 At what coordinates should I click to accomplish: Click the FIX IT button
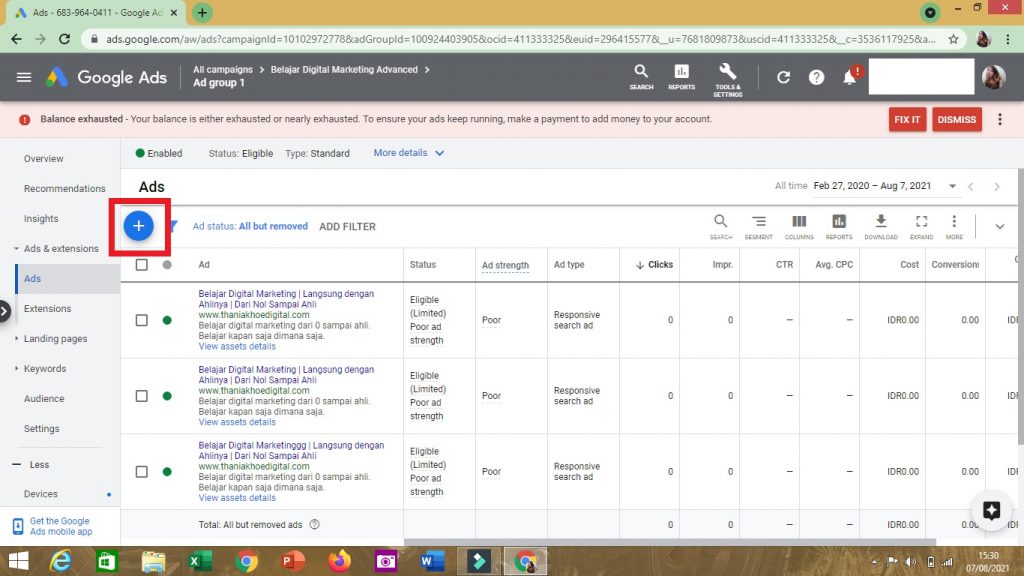click(907, 119)
